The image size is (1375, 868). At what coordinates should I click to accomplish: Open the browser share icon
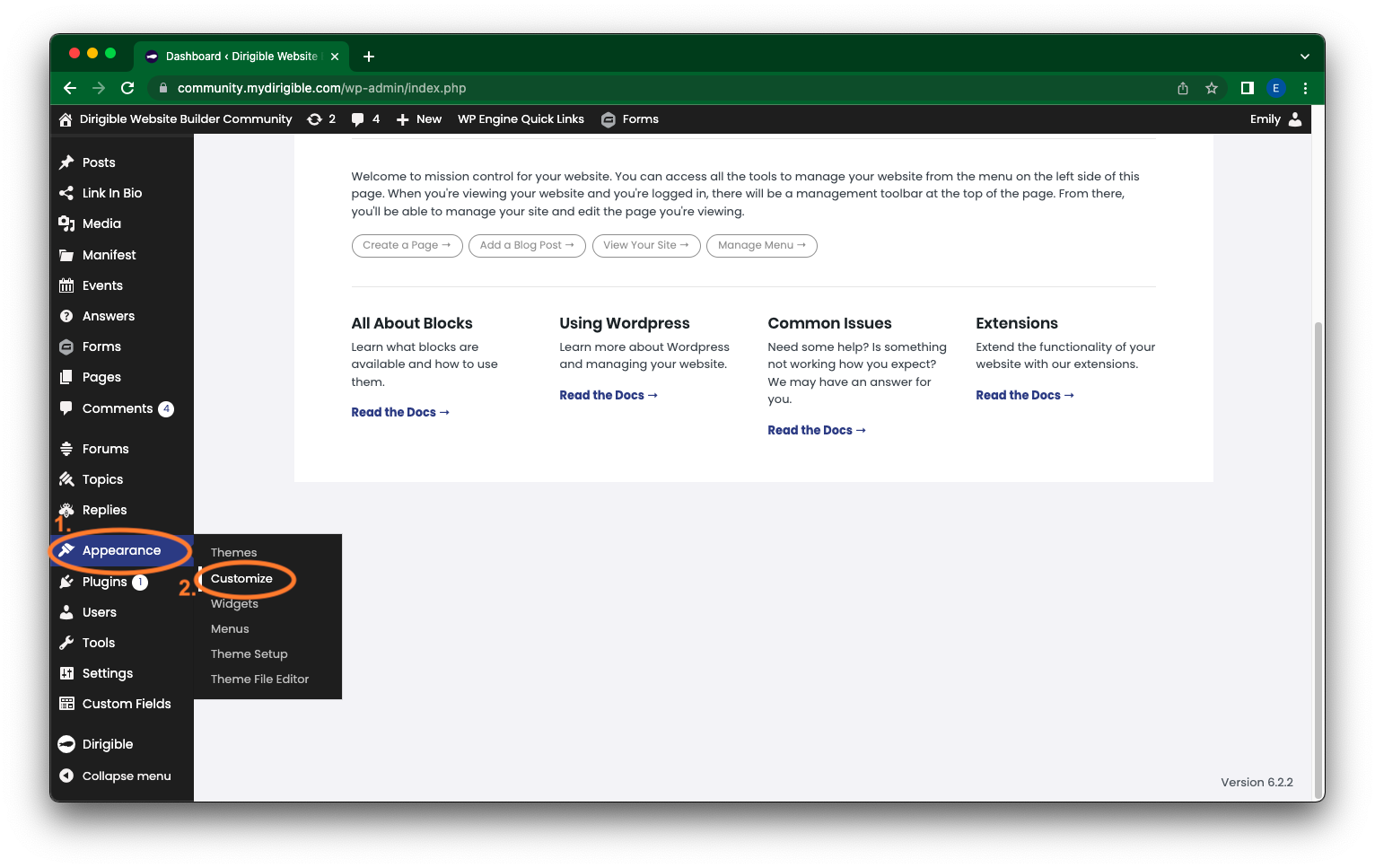1183,88
